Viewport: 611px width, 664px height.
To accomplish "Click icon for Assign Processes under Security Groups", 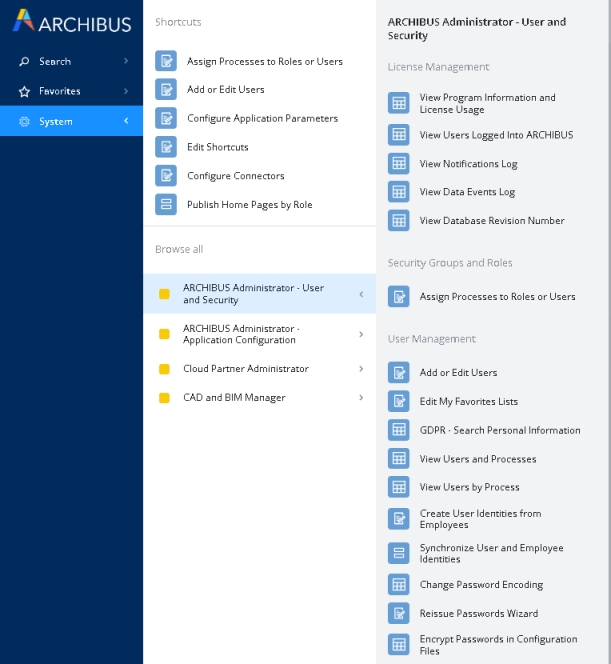I will click(x=399, y=296).
